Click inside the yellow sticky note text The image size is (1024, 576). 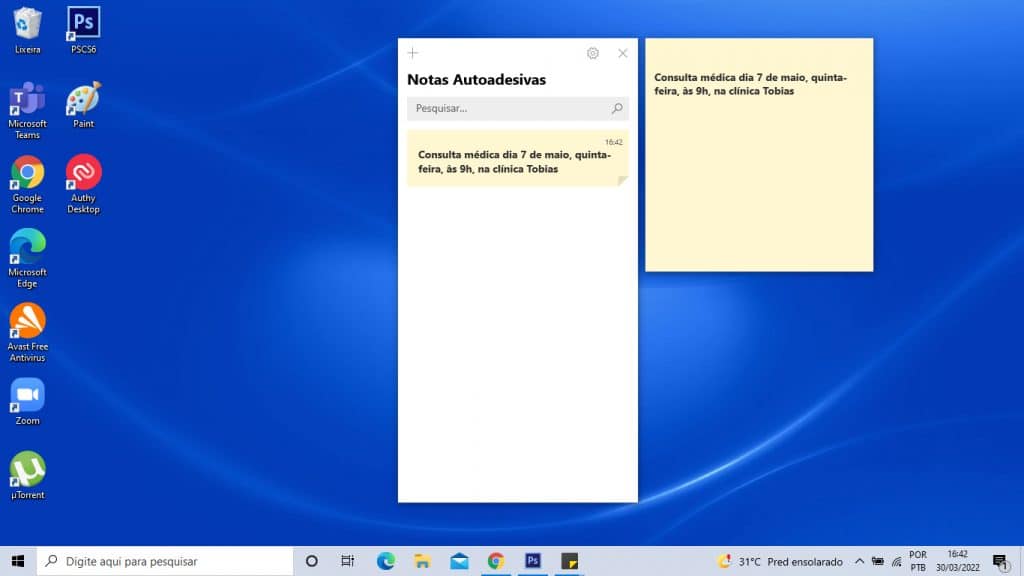750,84
